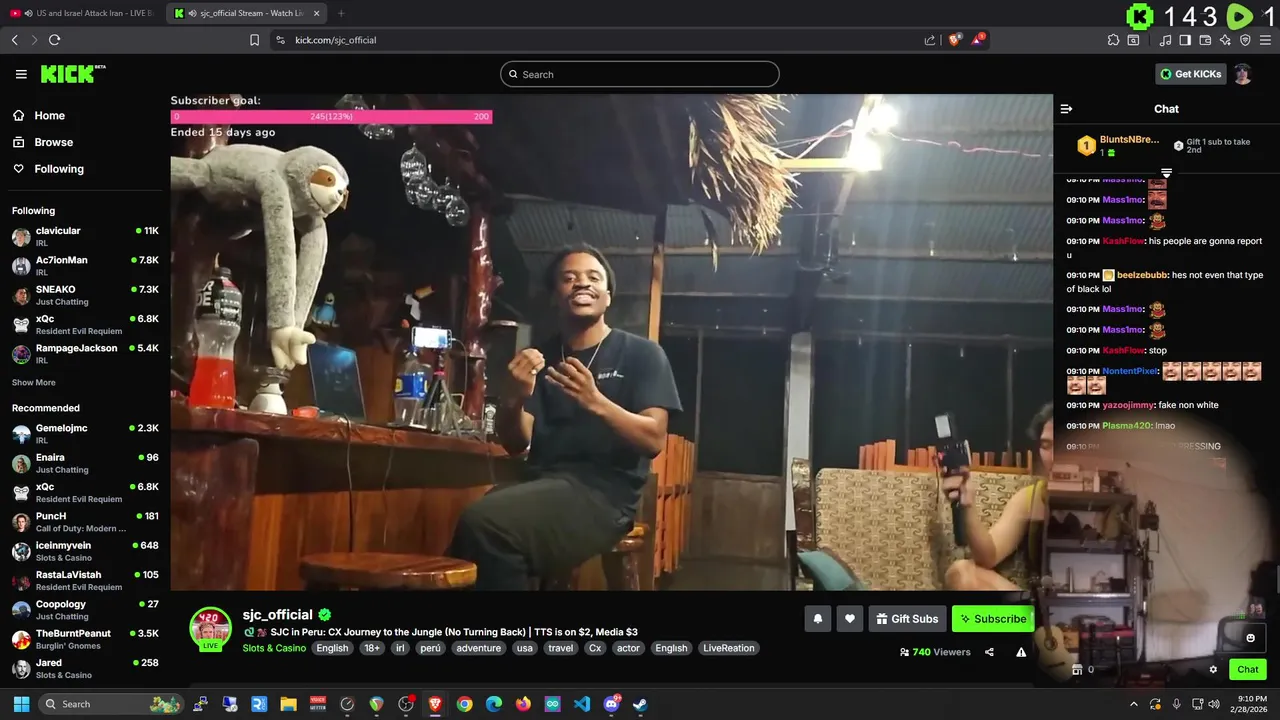The image size is (1280, 720).
Task: Click the 740 Viewers count
Action: tap(935, 652)
